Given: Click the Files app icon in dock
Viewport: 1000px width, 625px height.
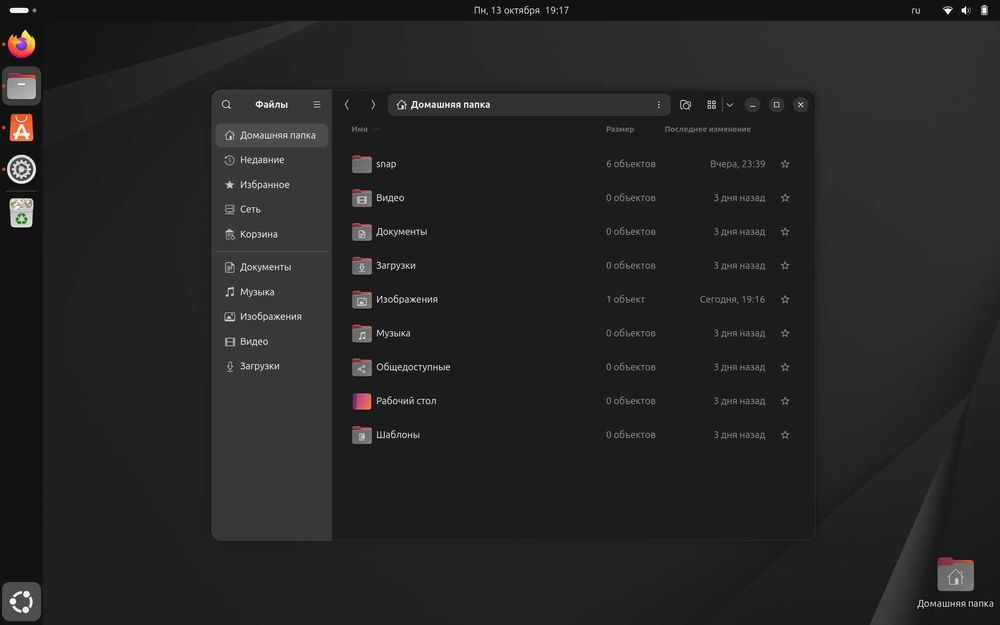Looking at the screenshot, I should [22, 86].
